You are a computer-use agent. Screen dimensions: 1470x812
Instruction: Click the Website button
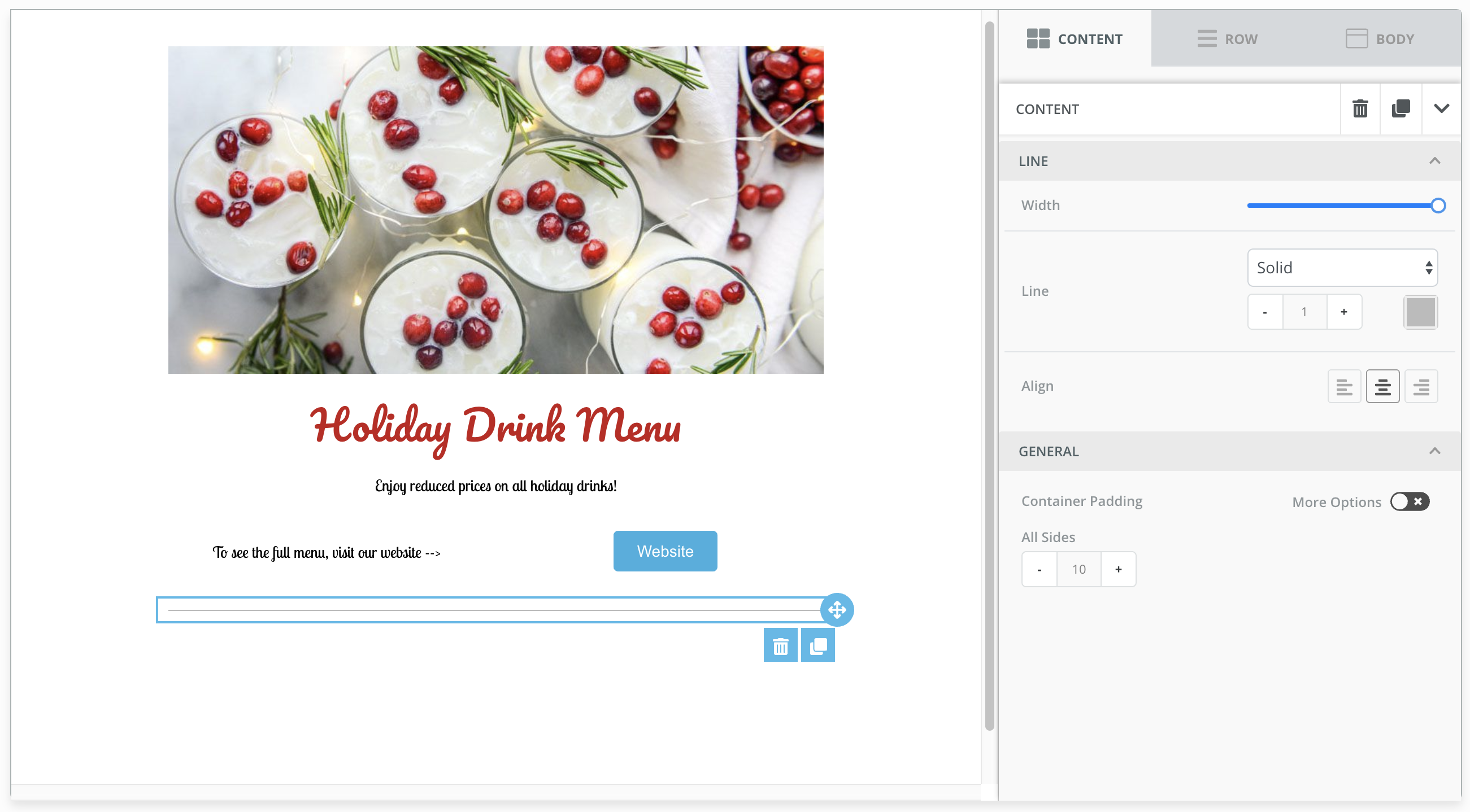point(665,551)
